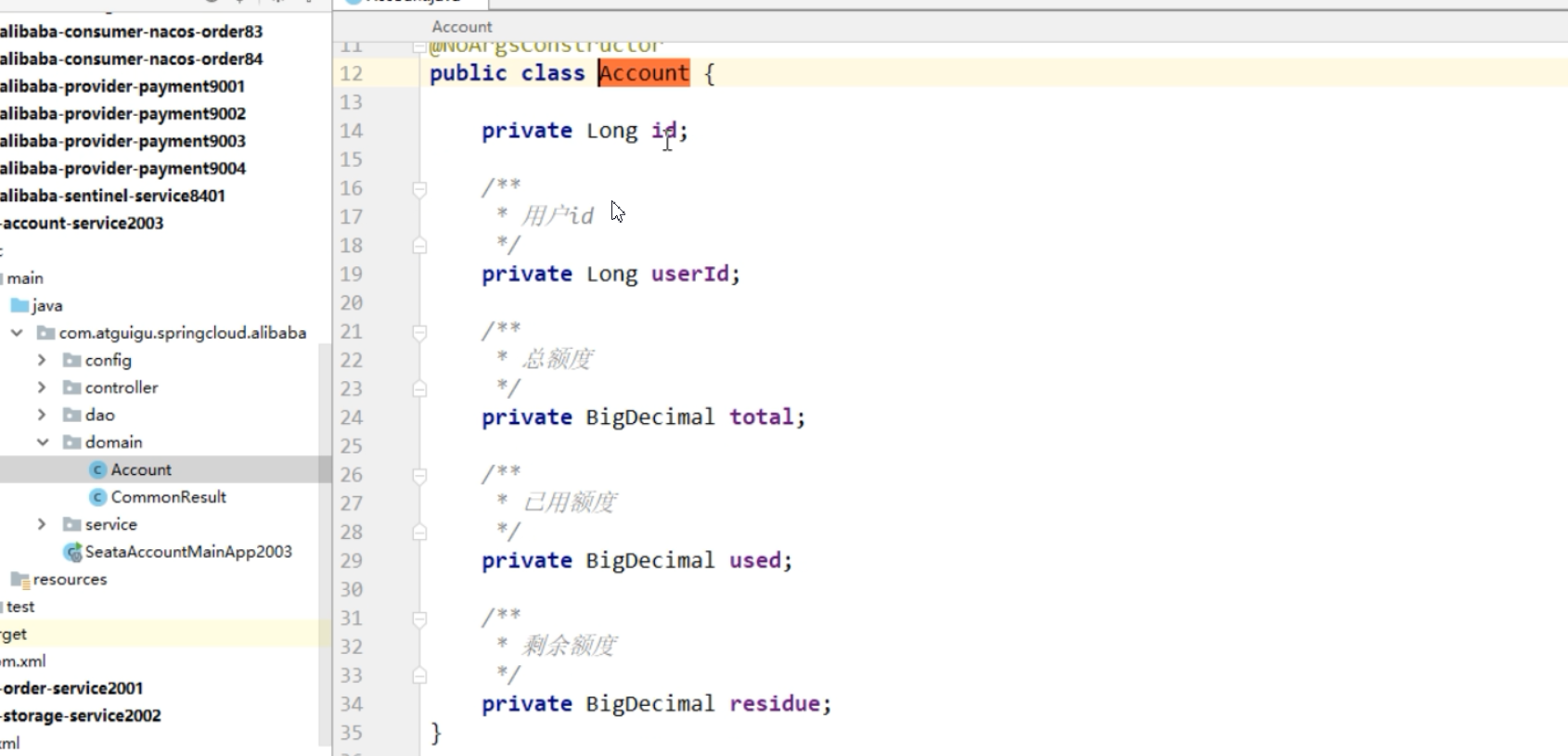Expand the dao package folder
The image size is (1568, 756).
[x=42, y=415]
